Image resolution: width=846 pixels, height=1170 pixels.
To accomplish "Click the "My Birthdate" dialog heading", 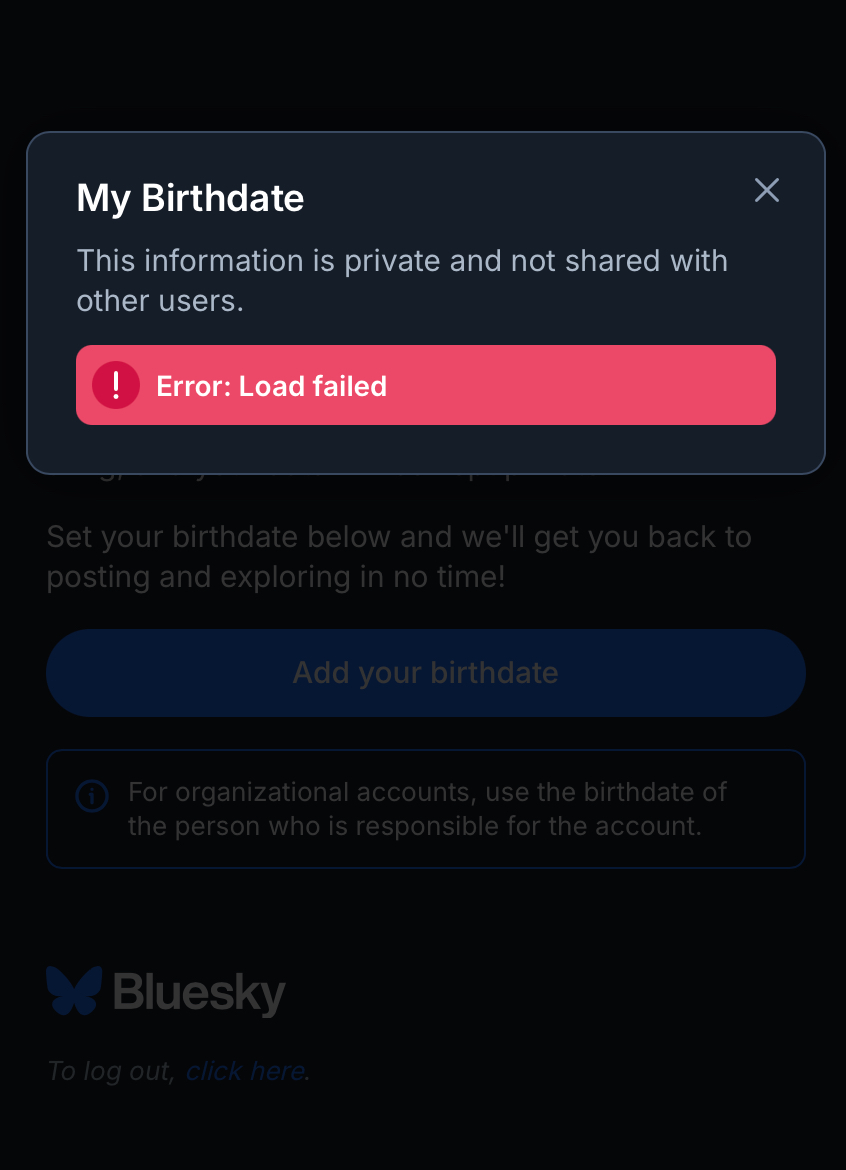I will click(x=190, y=198).
